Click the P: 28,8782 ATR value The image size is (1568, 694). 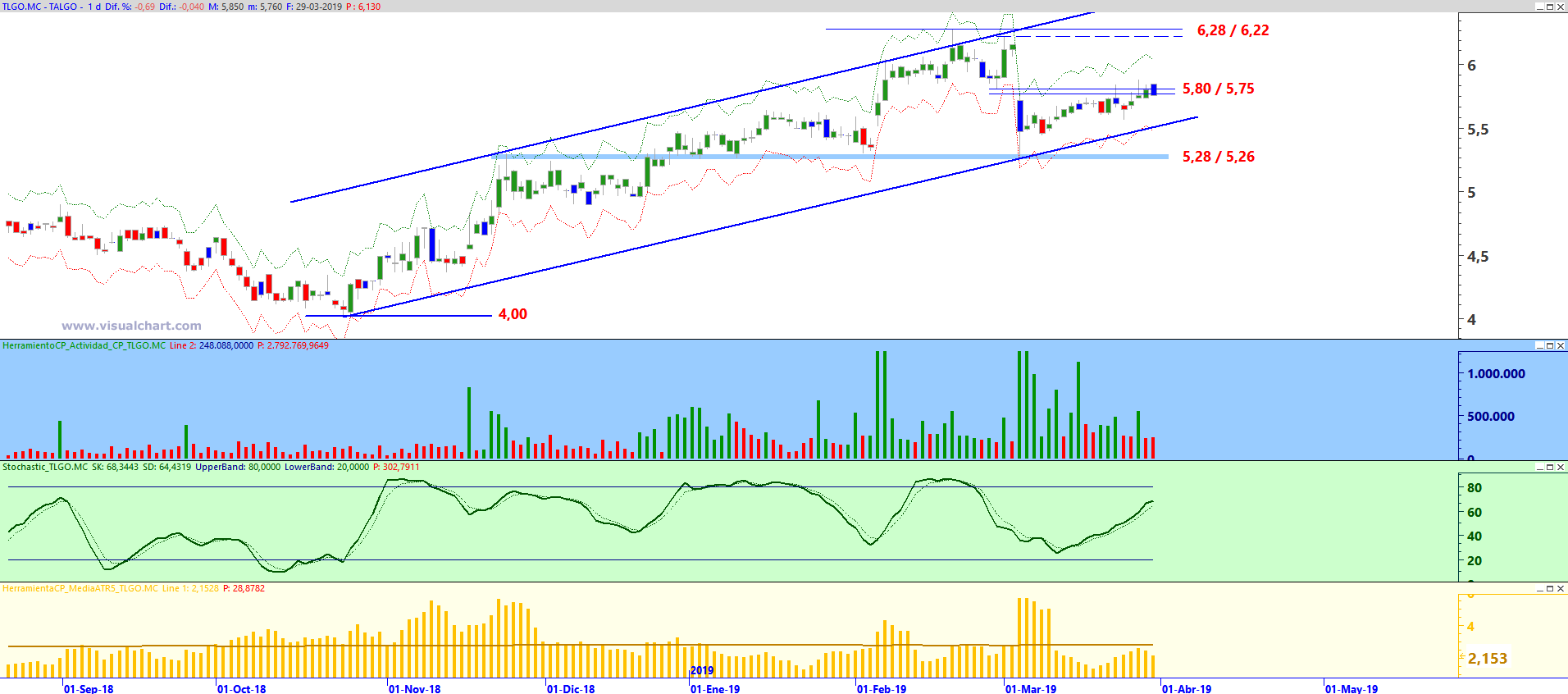pyautogui.click(x=244, y=589)
